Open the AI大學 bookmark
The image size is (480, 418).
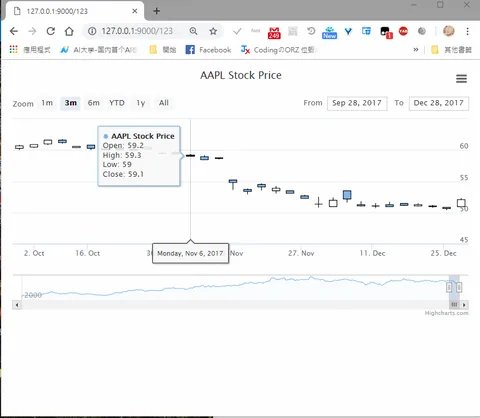click(99, 50)
